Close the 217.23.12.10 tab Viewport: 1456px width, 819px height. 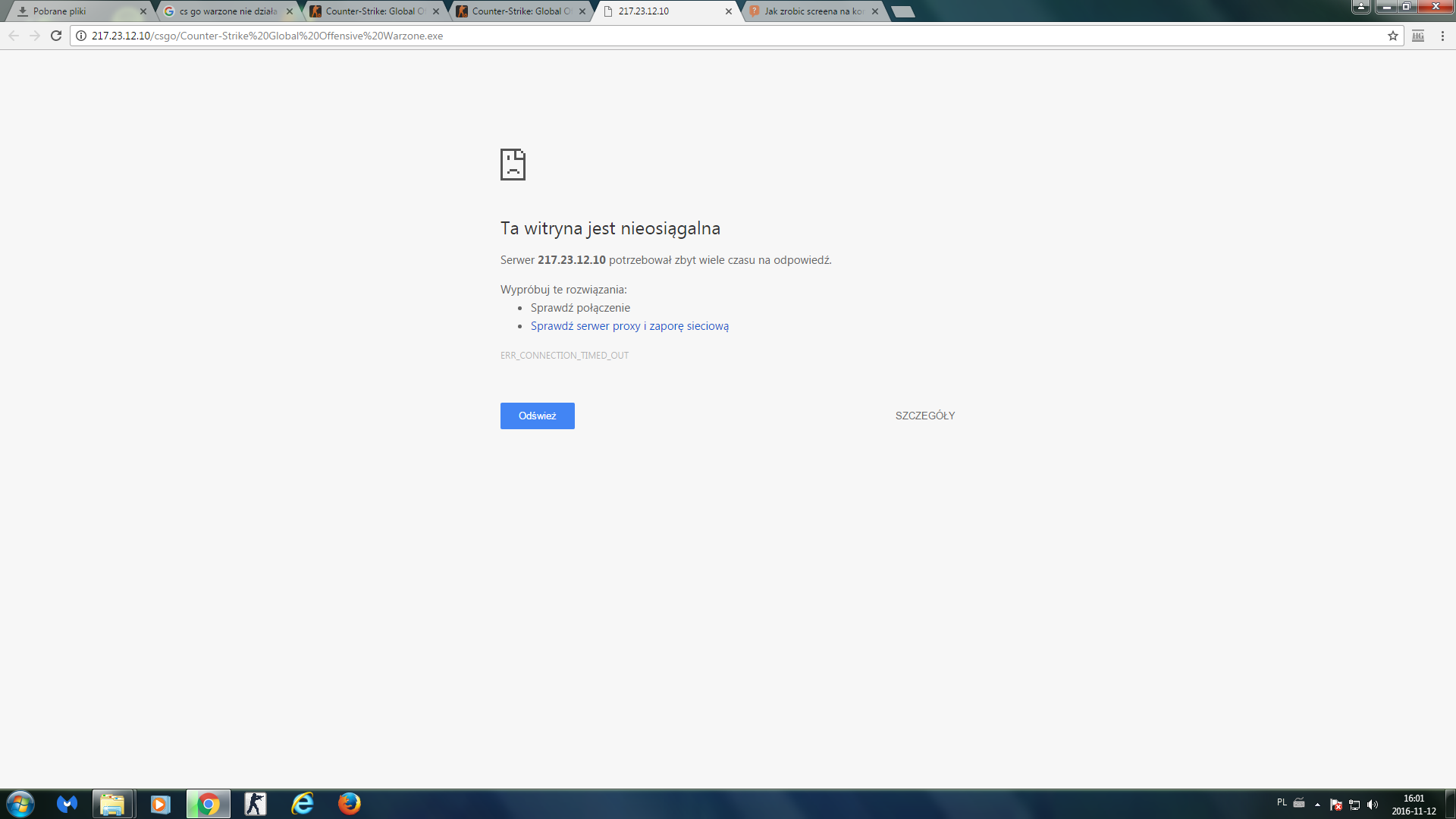pyautogui.click(x=729, y=11)
